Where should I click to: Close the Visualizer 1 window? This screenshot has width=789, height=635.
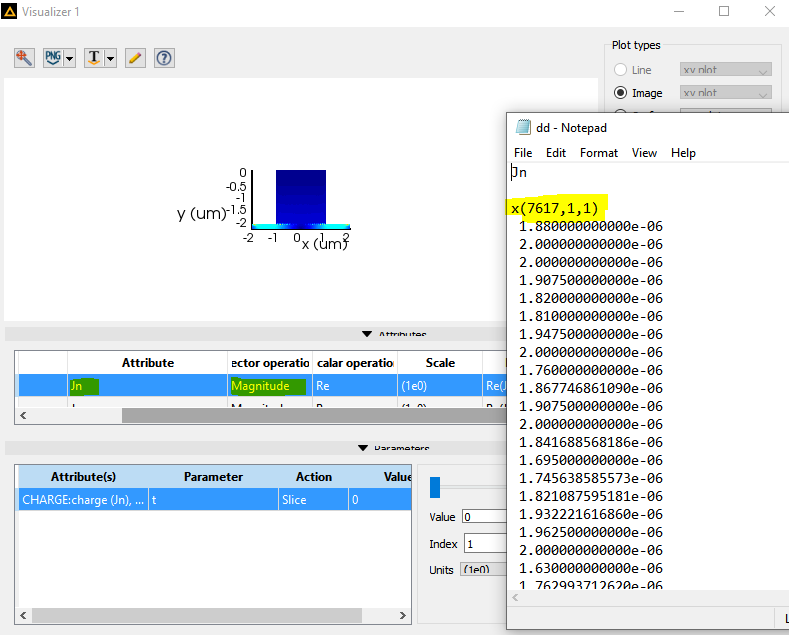(769, 11)
